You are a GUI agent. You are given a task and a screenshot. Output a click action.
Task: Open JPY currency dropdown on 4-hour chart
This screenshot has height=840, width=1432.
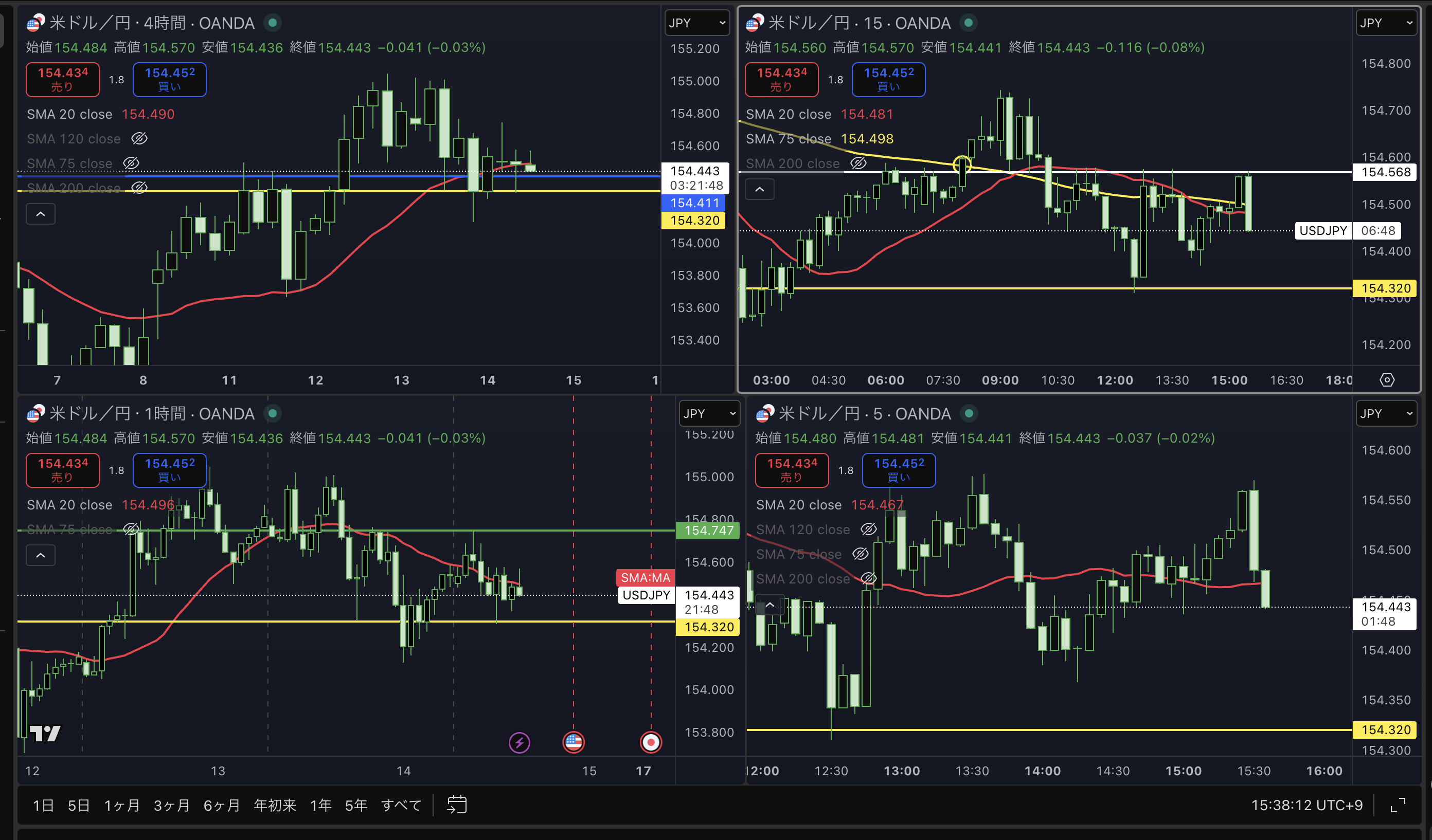click(696, 23)
